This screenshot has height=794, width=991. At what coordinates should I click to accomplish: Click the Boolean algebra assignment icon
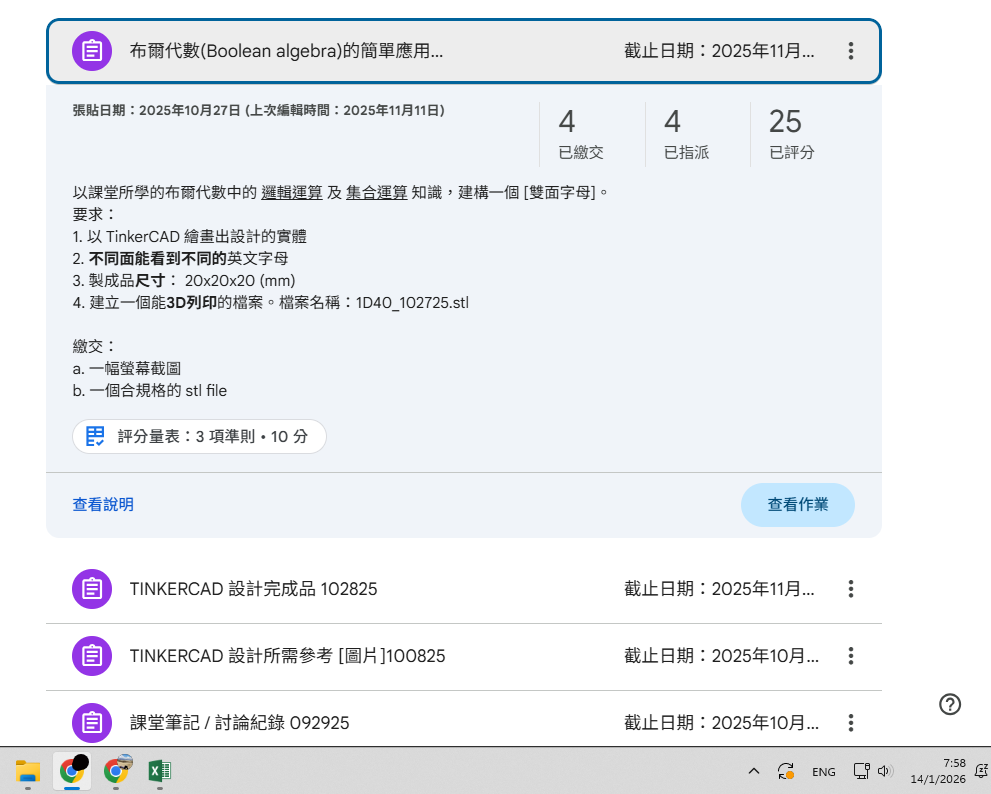click(91, 51)
